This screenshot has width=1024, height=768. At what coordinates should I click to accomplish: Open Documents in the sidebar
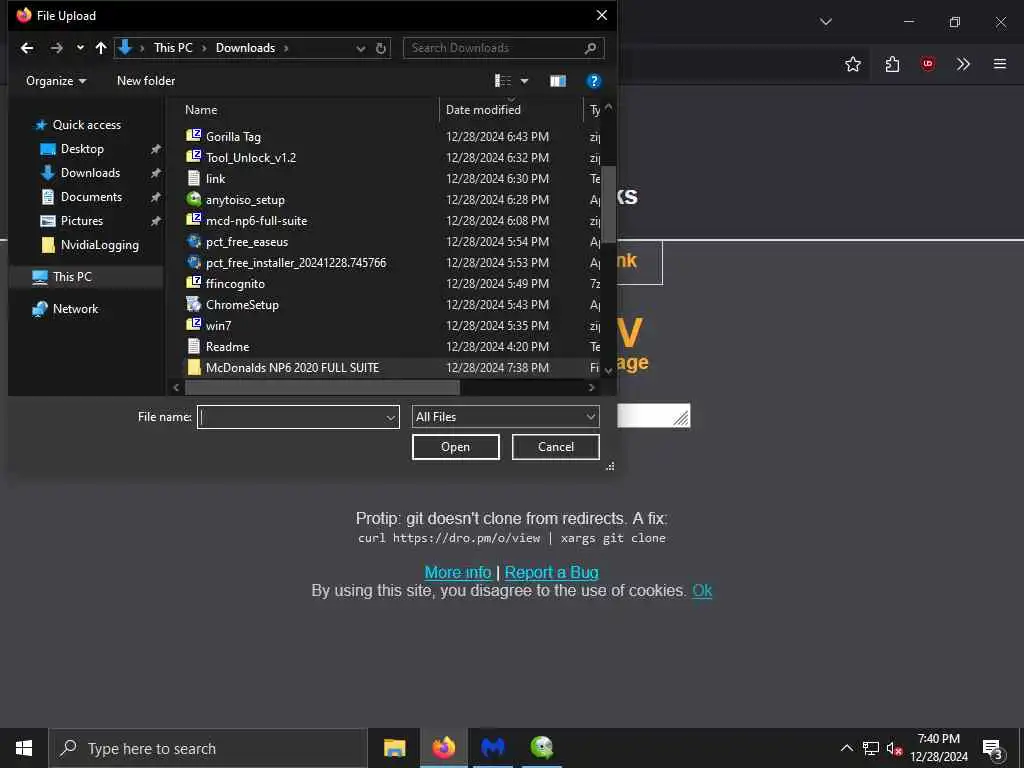pos(91,197)
